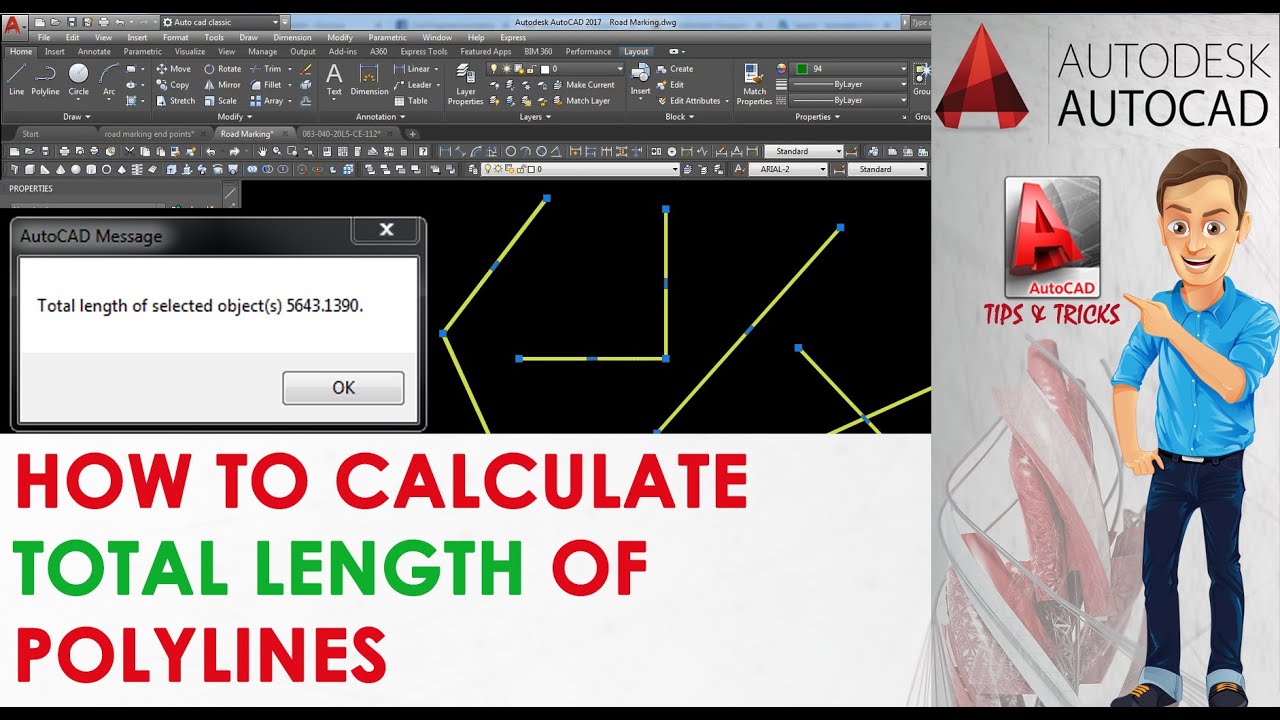Select the Array tool
This screenshot has width=1280, height=720.
[x=266, y=101]
